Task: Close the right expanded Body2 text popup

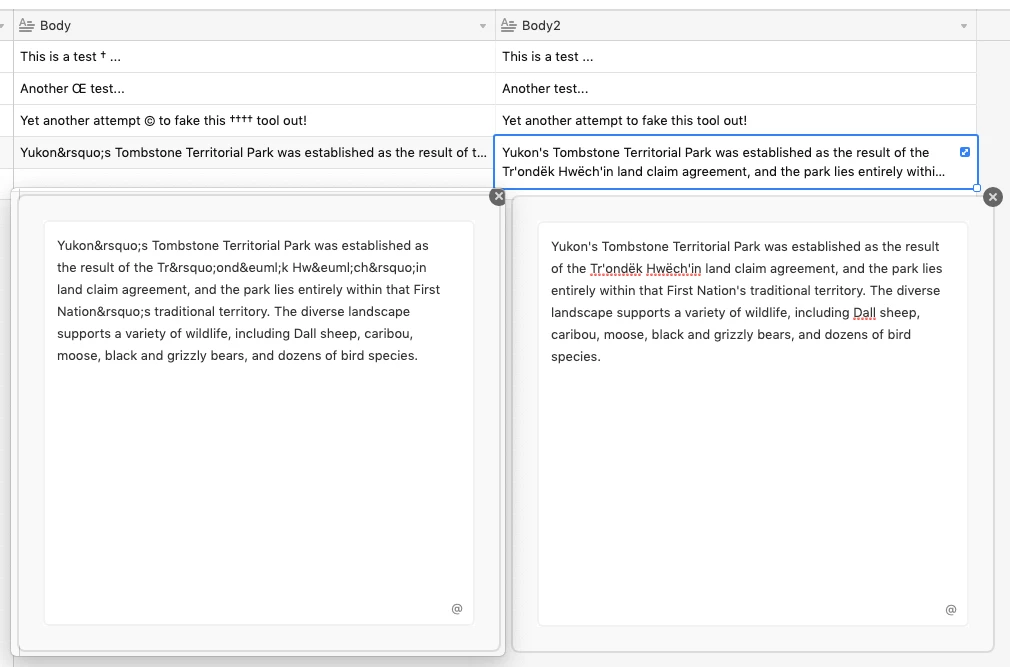Action: tap(993, 197)
